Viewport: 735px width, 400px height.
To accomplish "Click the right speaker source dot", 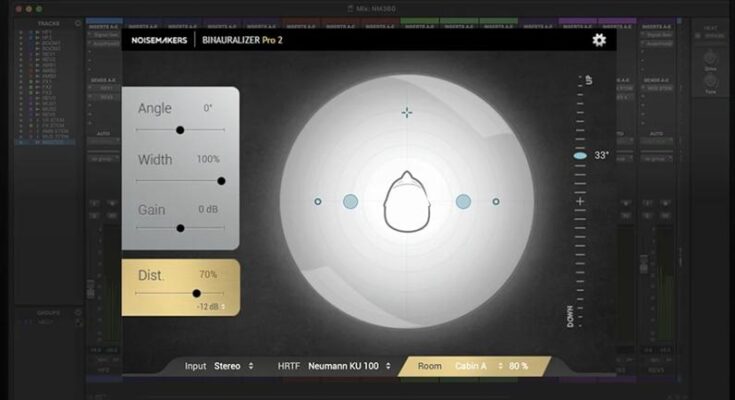I will click(x=464, y=201).
